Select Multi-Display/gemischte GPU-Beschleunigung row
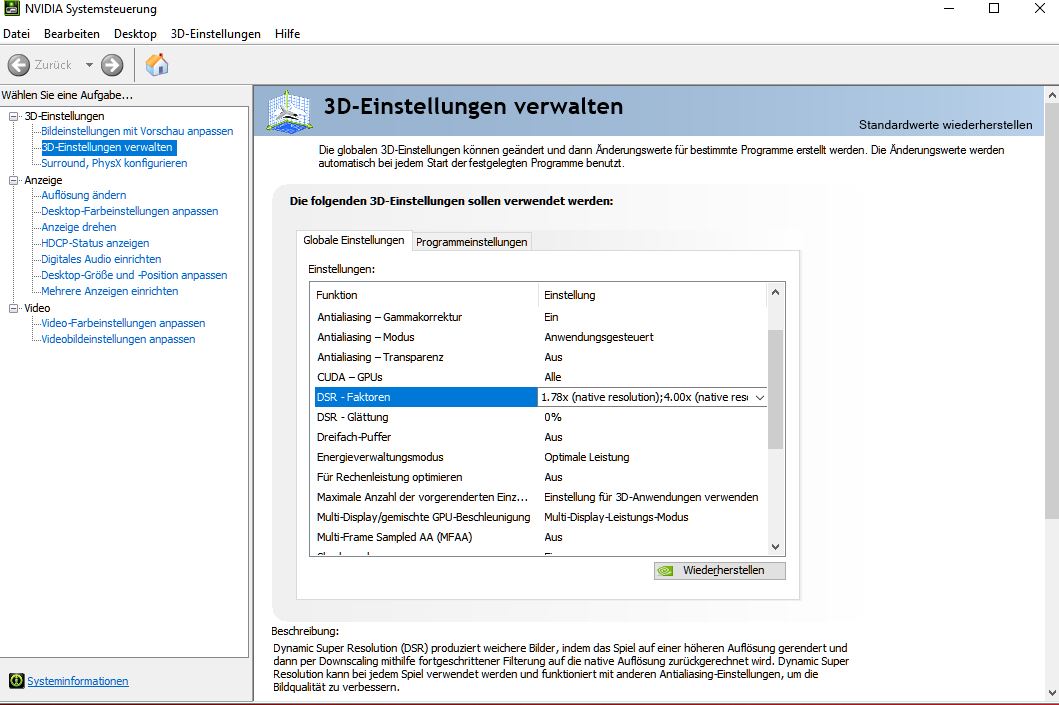The width and height of the screenshot is (1059, 705). click(x=540, y=517)
